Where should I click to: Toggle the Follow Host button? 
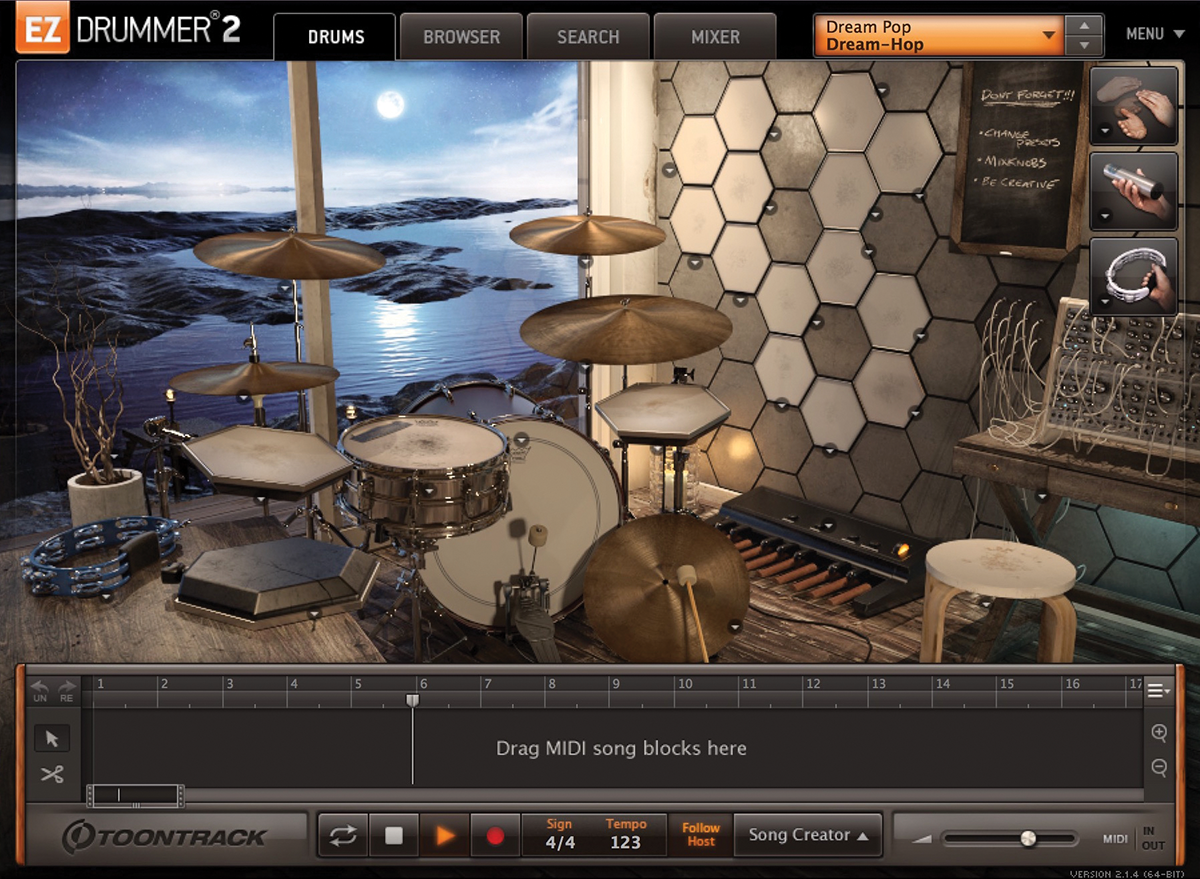pos(700,835)
